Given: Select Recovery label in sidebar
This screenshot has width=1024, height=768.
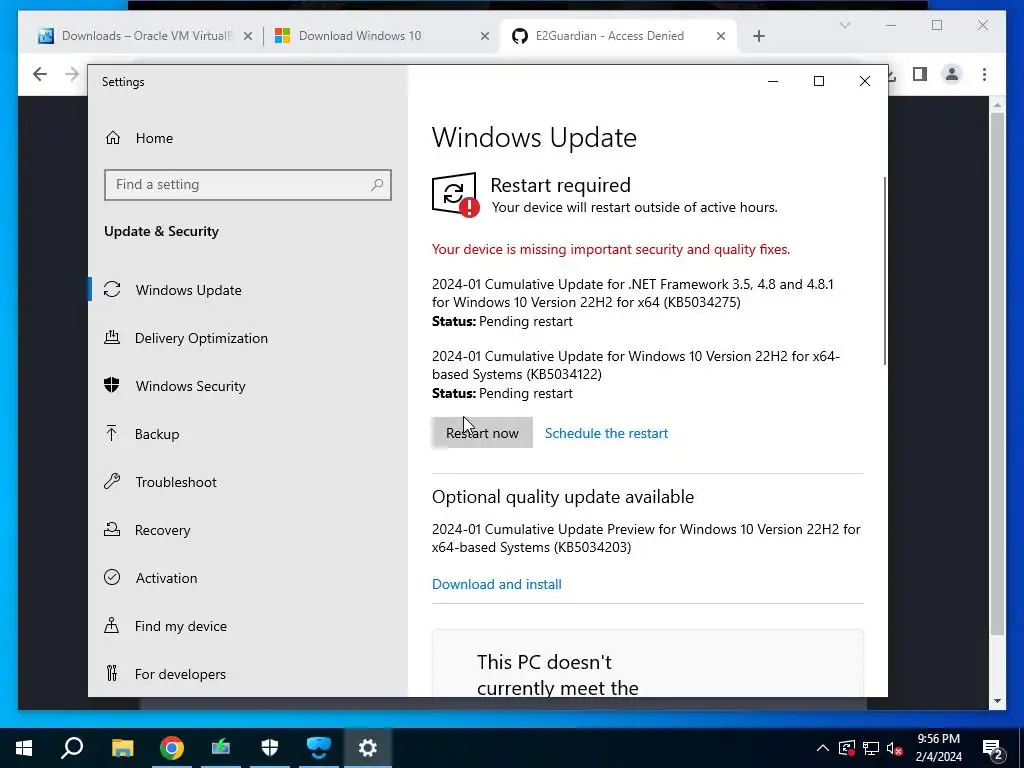Looking at the screenshot, I should (x=163, y=530).
